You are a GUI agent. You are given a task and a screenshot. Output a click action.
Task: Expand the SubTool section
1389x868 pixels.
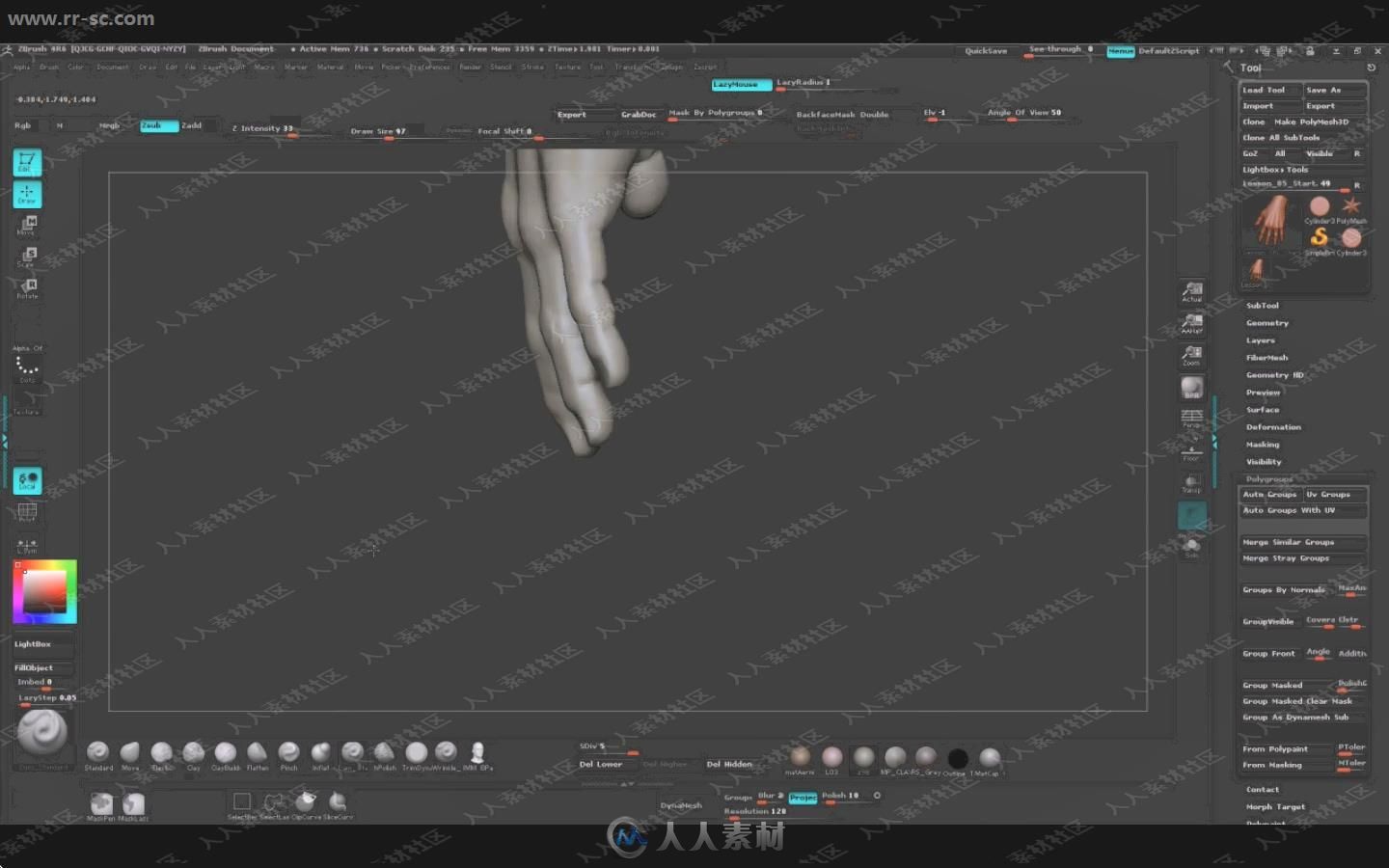[1263, 306]
